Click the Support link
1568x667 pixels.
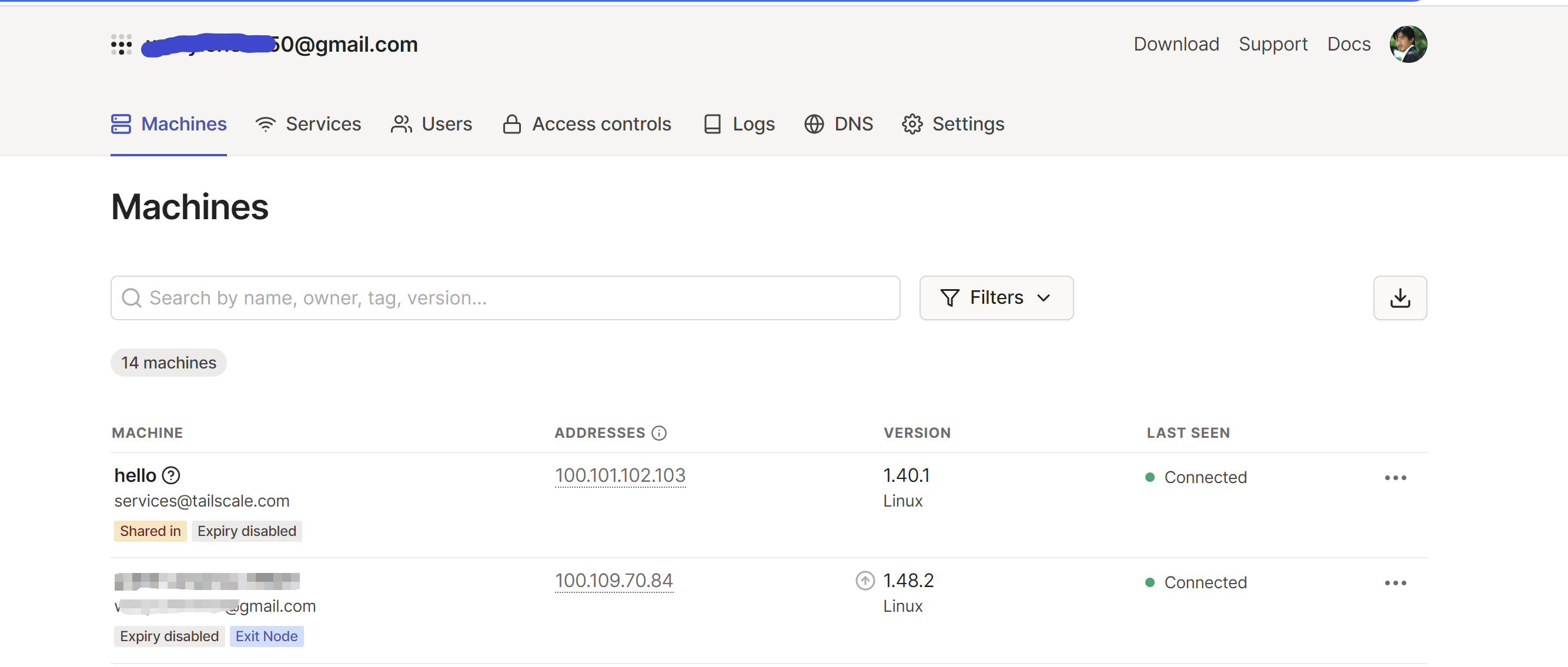[x=1272, y=45]
